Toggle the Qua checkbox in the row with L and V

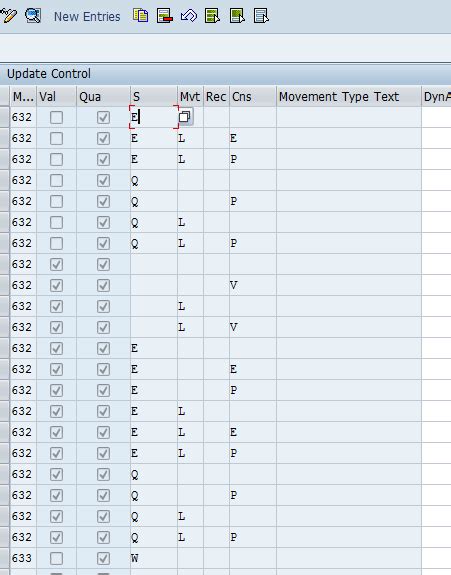point(103,327)
